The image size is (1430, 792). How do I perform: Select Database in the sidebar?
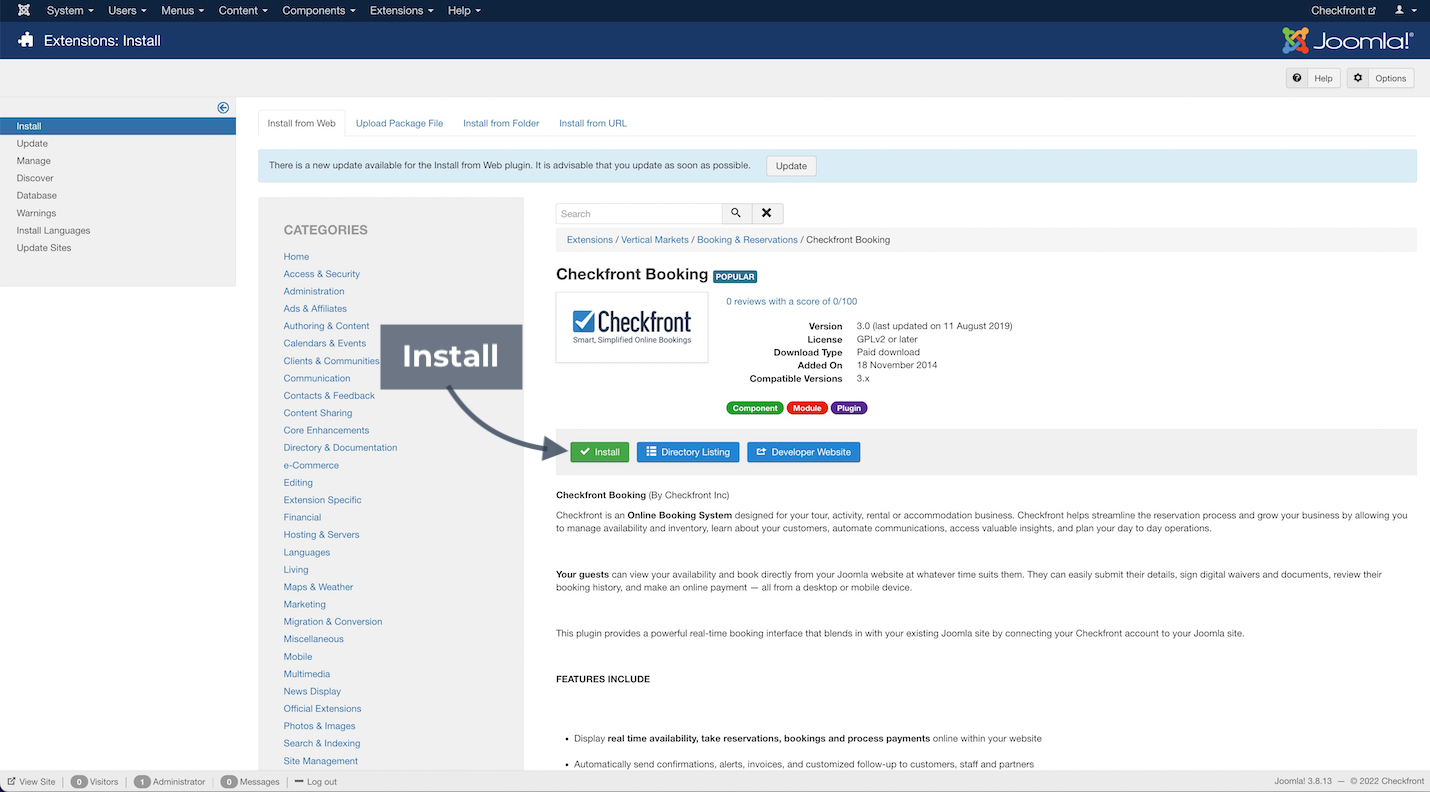click(36, 195)
